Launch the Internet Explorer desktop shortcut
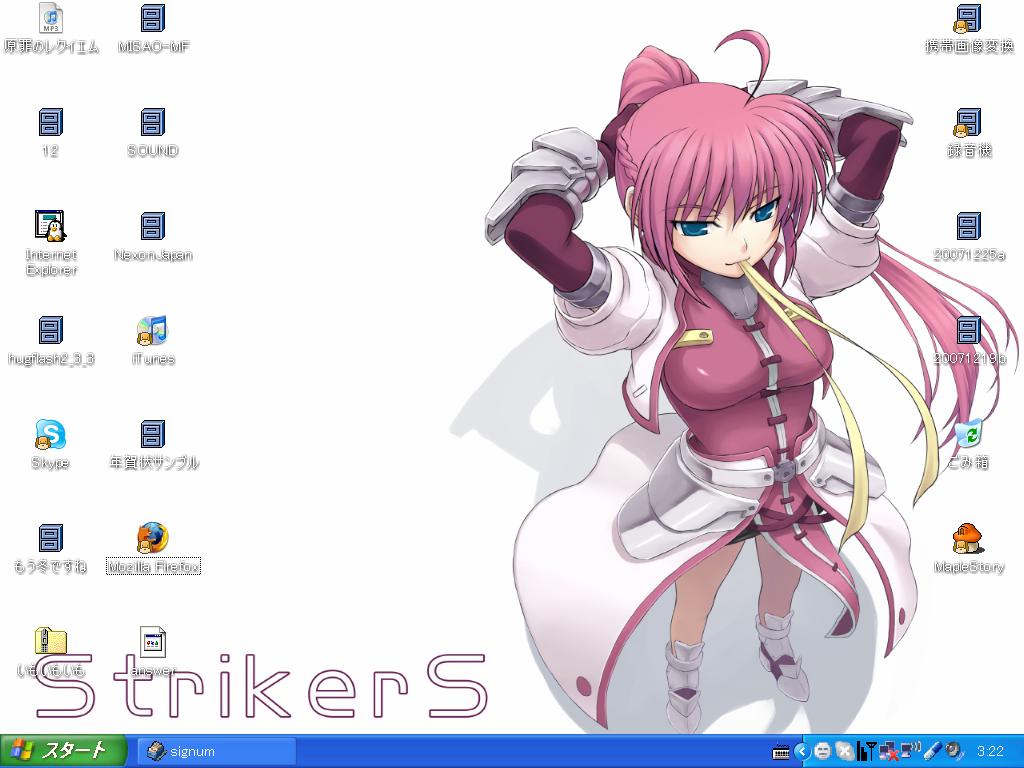Viewport: 1024px width, 768px height. 51,226
